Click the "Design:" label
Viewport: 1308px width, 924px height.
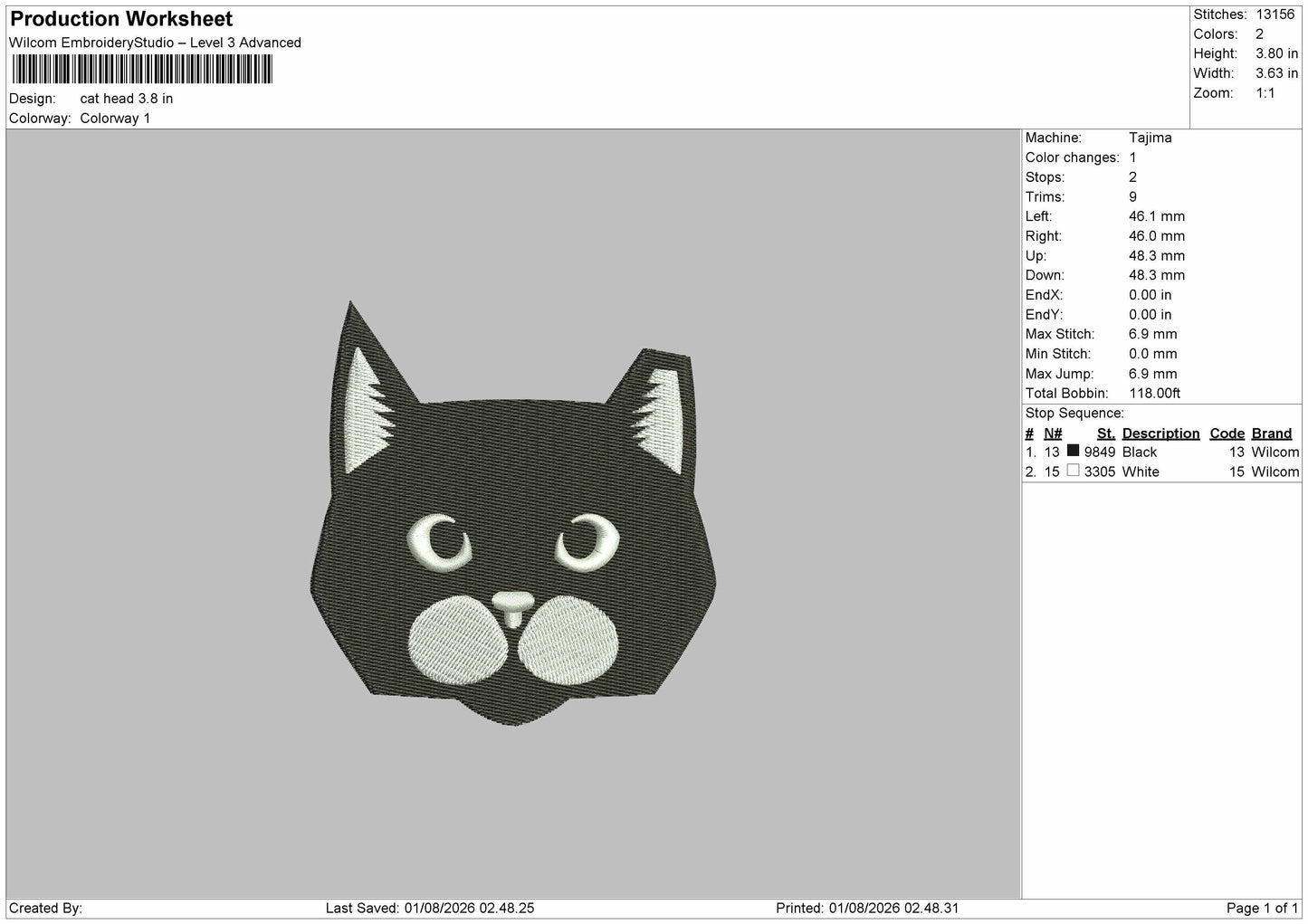(32, 99)
